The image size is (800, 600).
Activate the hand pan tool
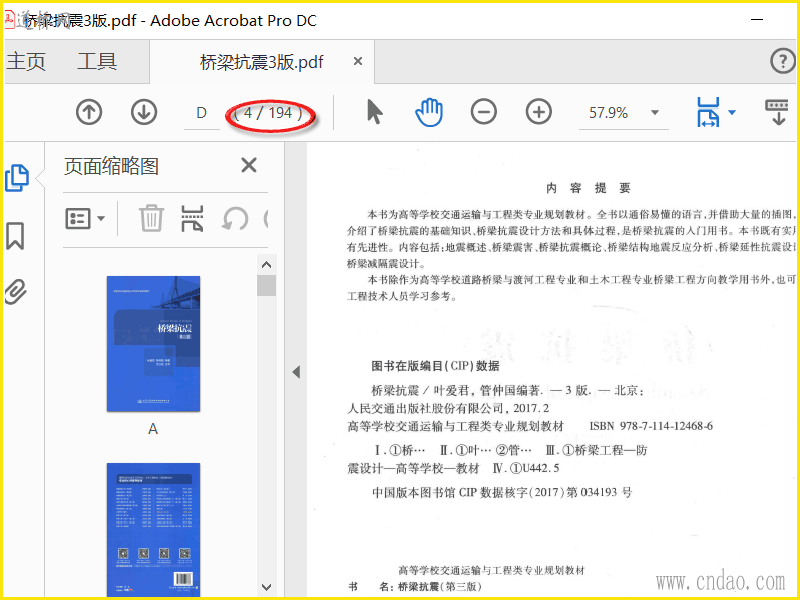point(429,112)
